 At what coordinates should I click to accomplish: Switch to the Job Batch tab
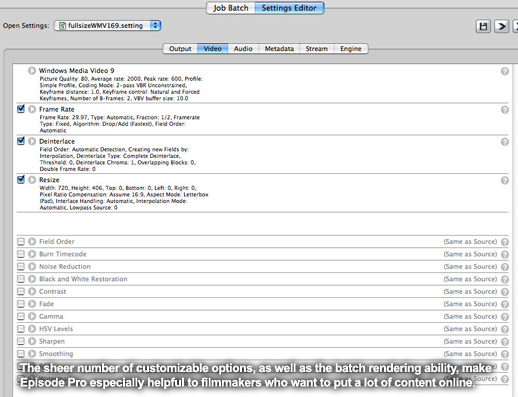(x=231, y=8)
